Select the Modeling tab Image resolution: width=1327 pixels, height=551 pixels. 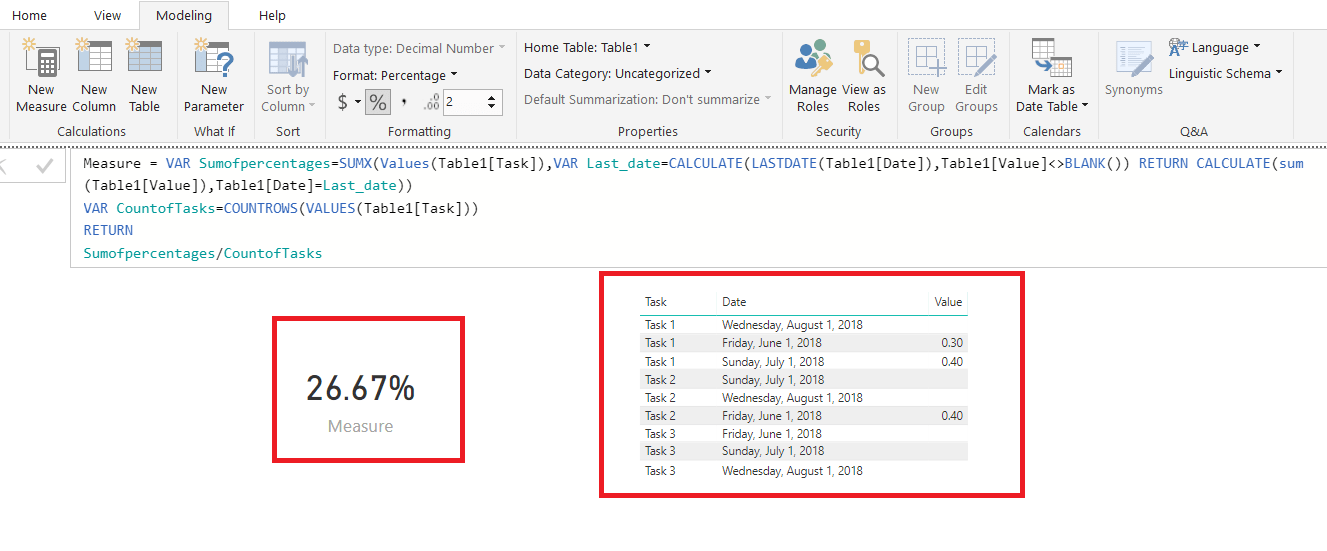point(184,15)
